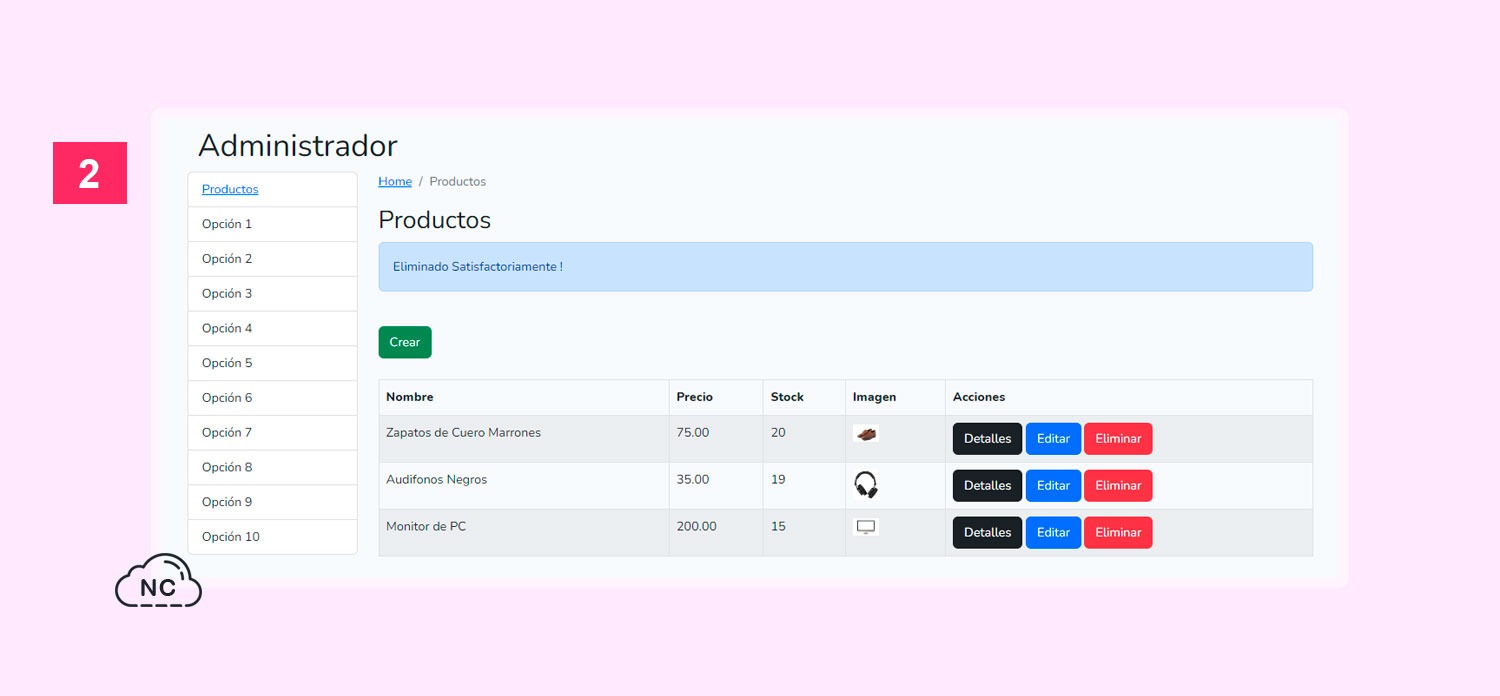
Task: View Detalles for Zapatos de Cuero Marrones
Action: tap(988, 438)
